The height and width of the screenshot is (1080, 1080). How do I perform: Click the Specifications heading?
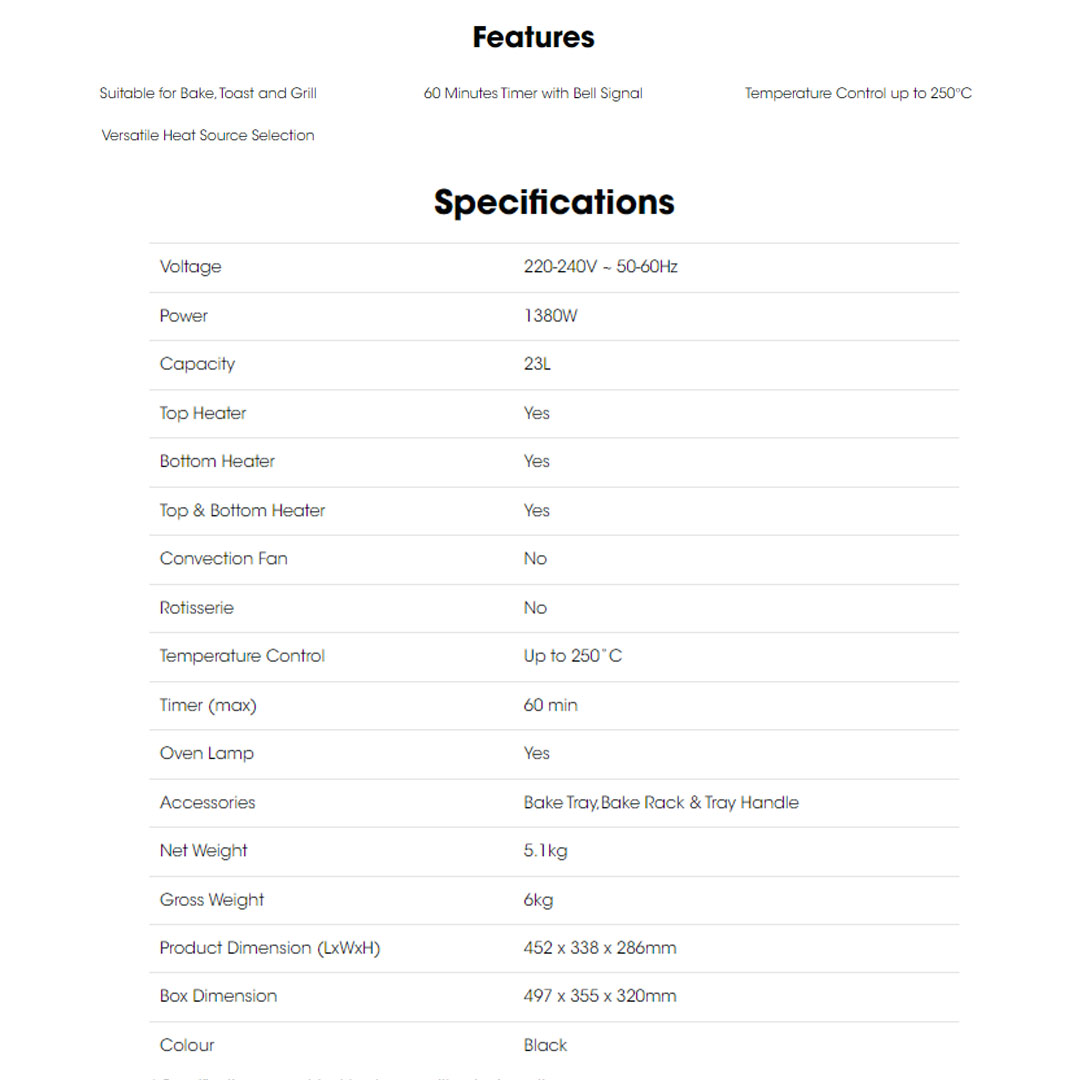[x=554, y=202]
